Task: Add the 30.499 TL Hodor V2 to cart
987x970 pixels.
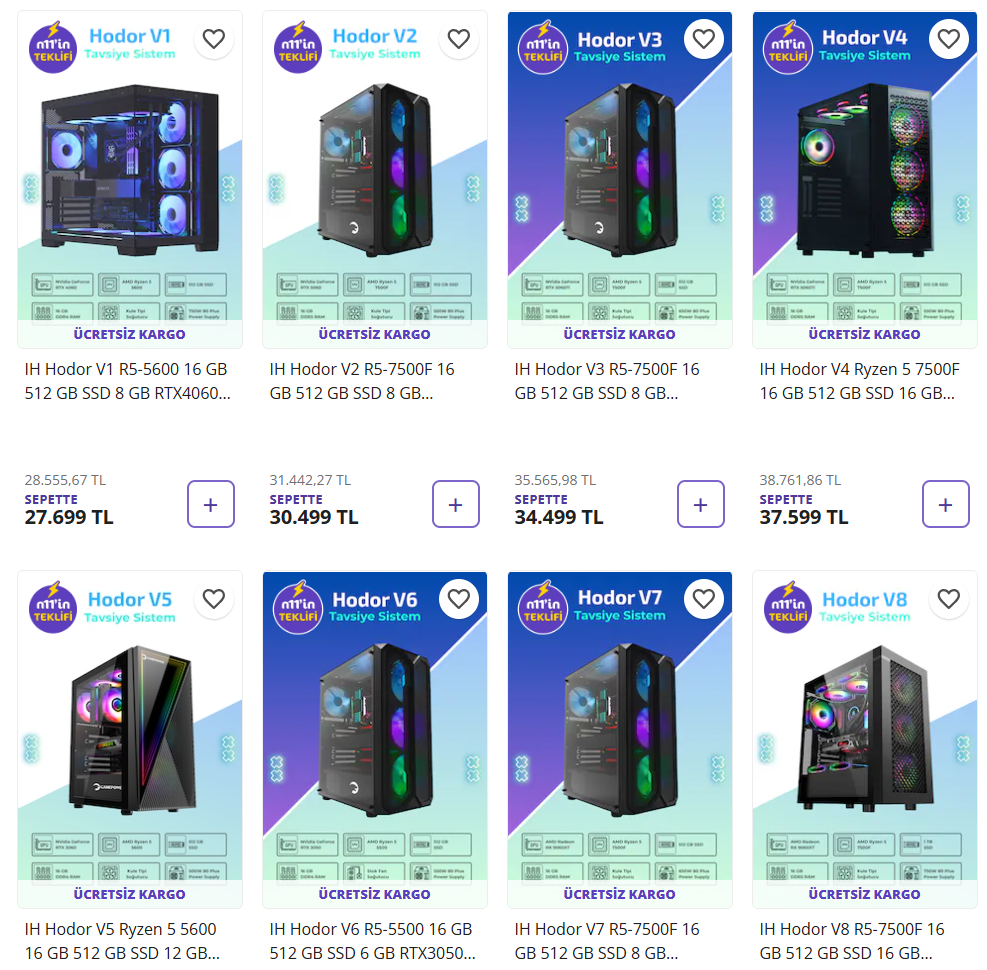Action: 456,504
